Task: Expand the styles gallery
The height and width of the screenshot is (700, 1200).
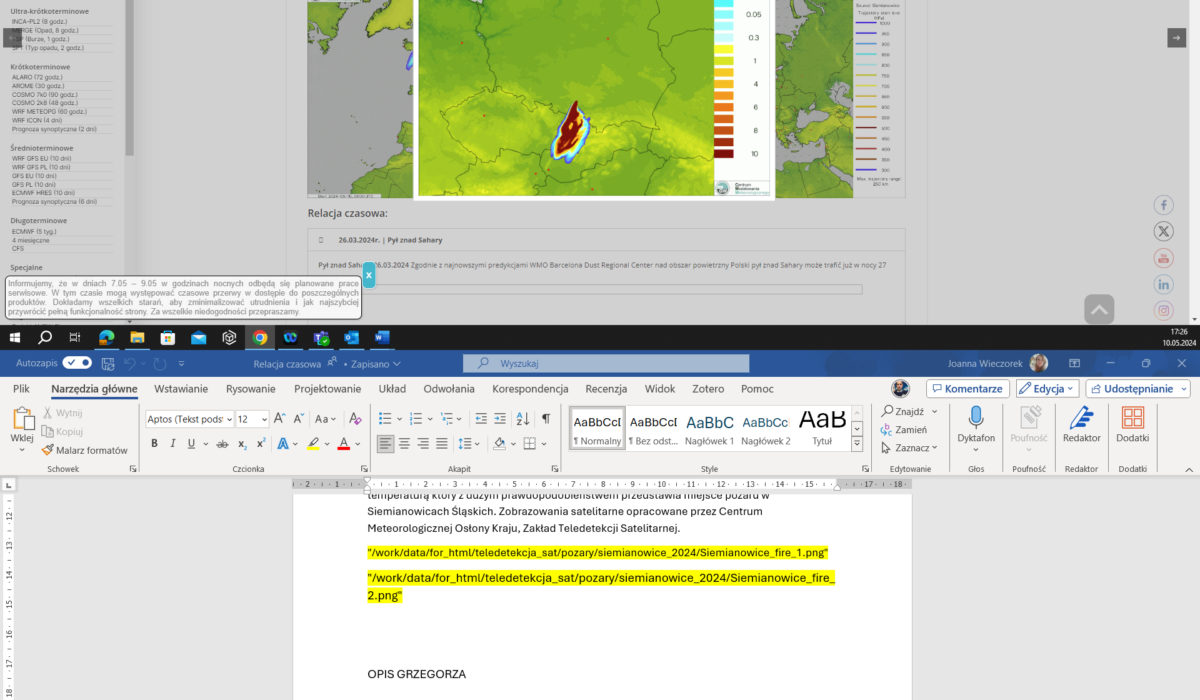Action: pyautogui.click(x=857, y=443)
